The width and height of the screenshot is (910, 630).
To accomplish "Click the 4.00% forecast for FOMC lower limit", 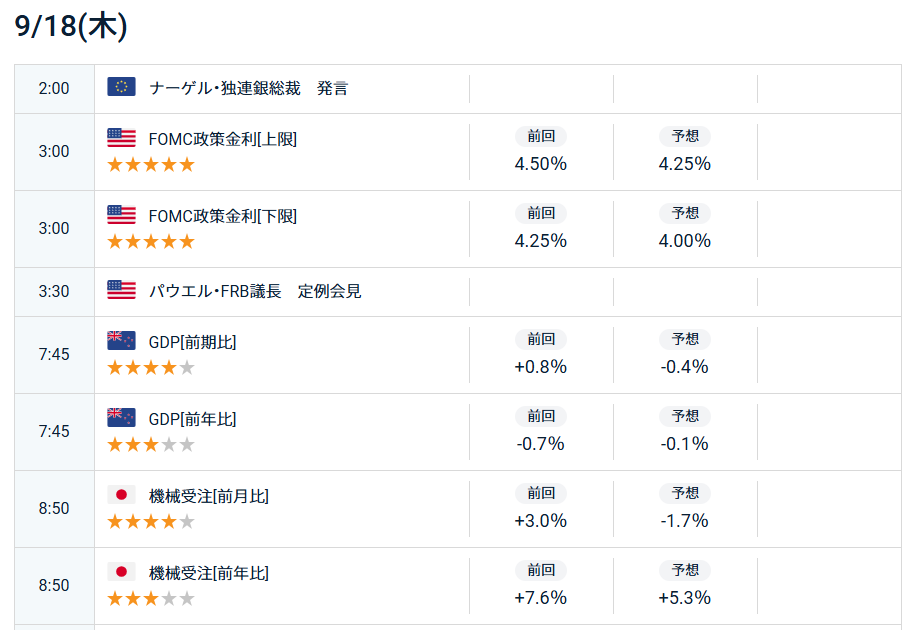I will pyautogui.click(x=685, y=241).
